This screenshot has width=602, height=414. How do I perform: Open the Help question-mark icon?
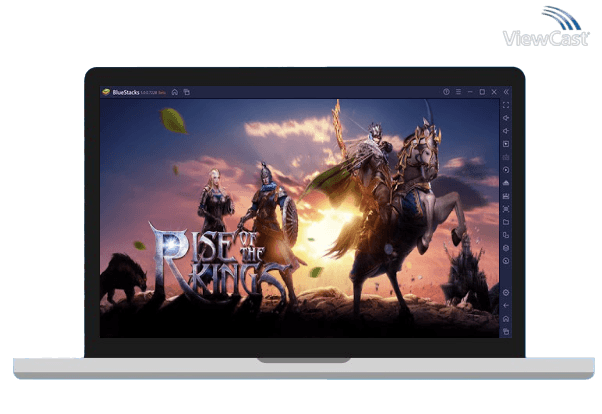point(446,92)
